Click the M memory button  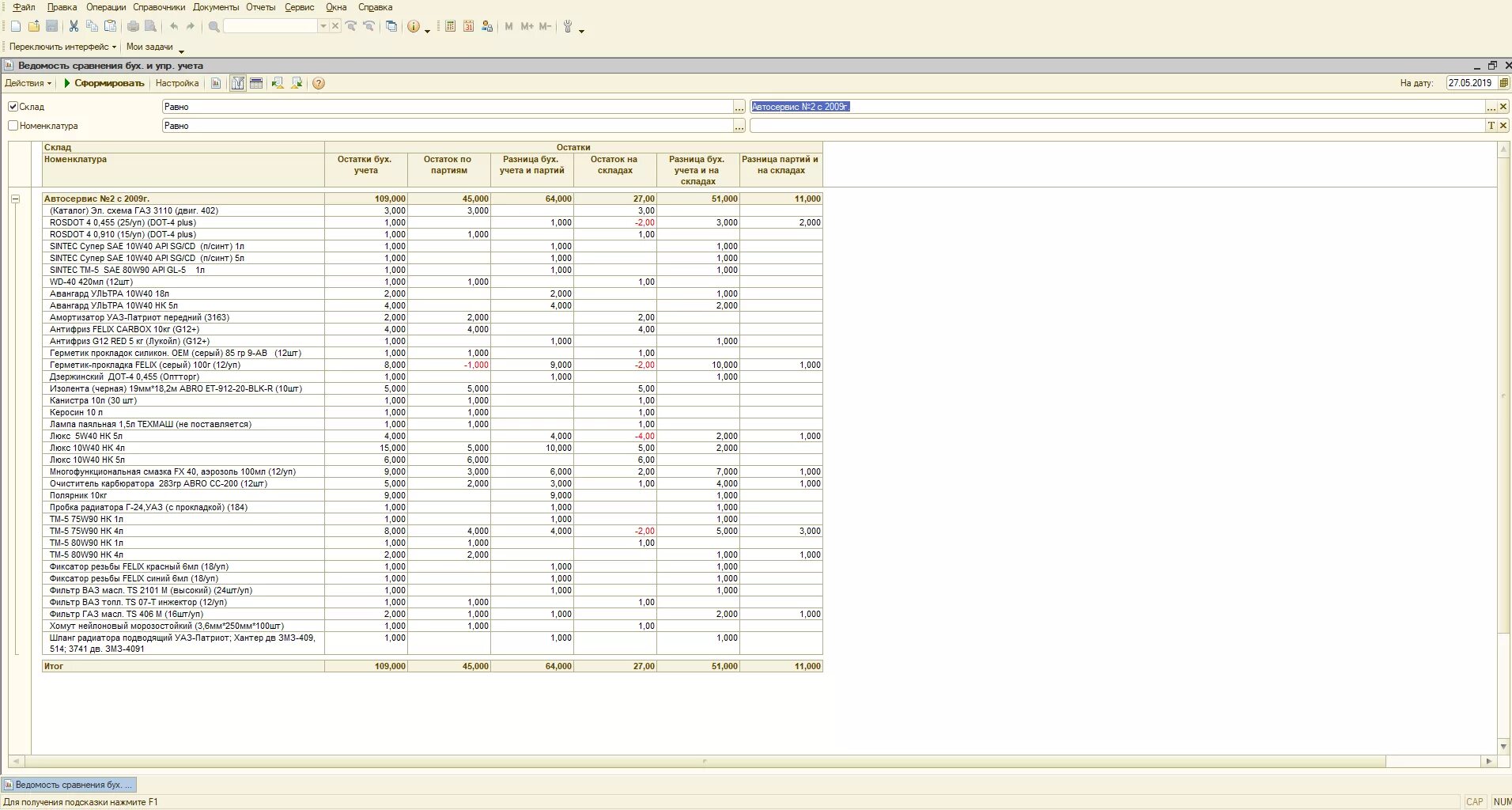point(508,26)
